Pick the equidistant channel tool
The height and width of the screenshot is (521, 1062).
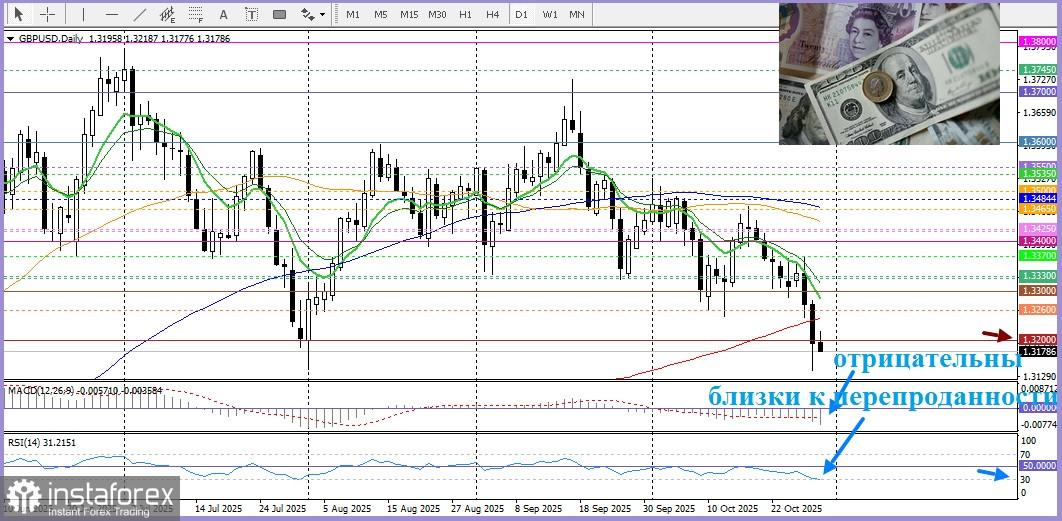[x=168, y=14]
